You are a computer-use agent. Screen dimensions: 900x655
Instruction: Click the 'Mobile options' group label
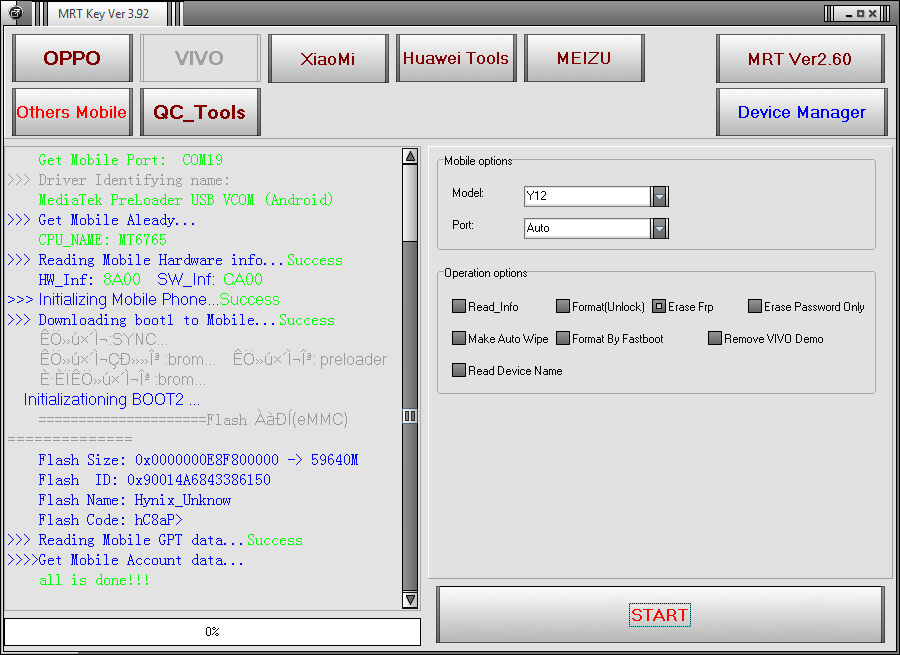478,161
